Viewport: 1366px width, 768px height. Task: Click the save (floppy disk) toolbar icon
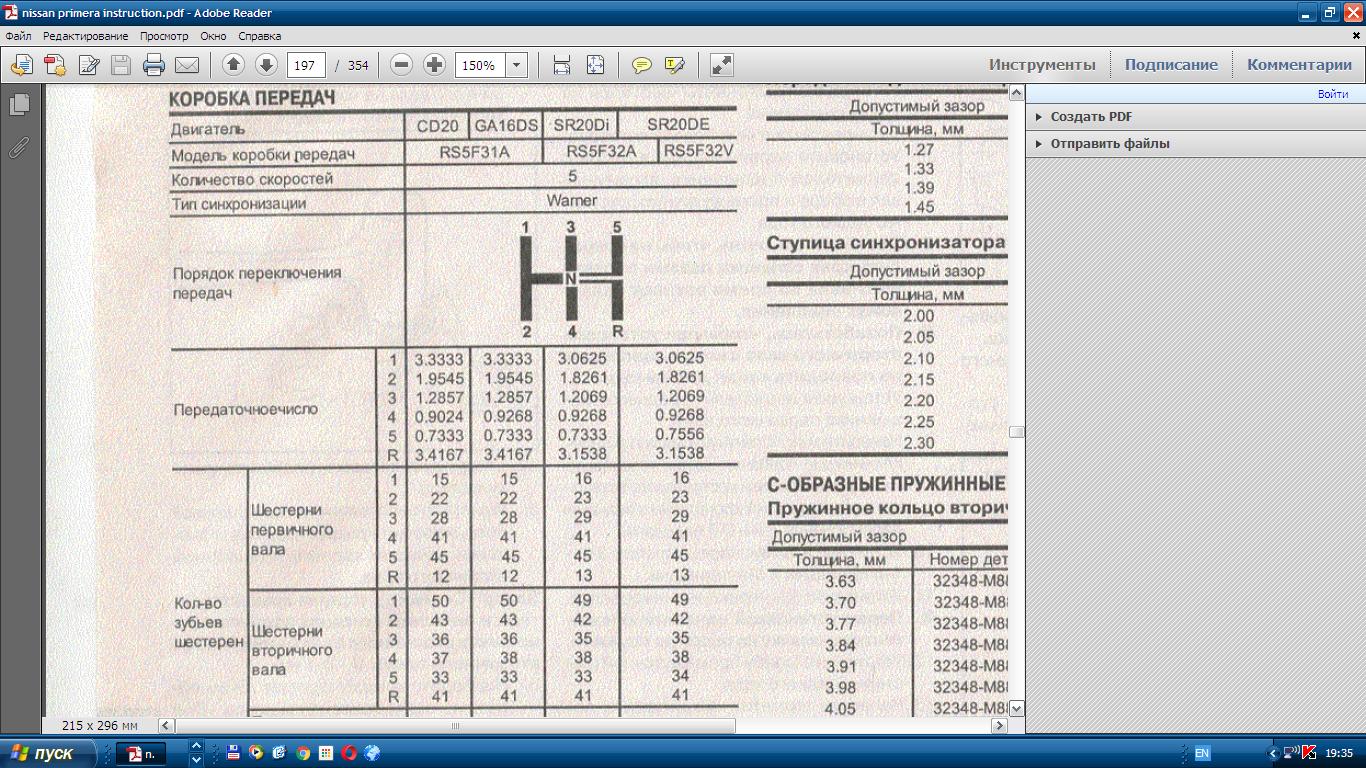click(x=121, y=65)
